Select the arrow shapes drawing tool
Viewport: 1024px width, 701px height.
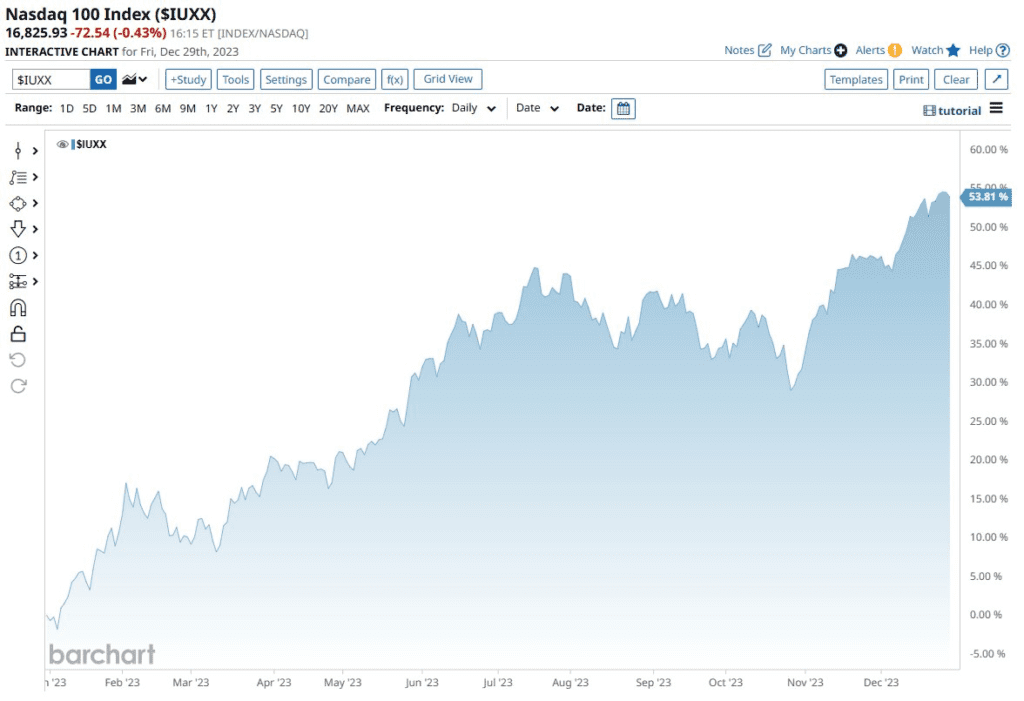point(18,229)
